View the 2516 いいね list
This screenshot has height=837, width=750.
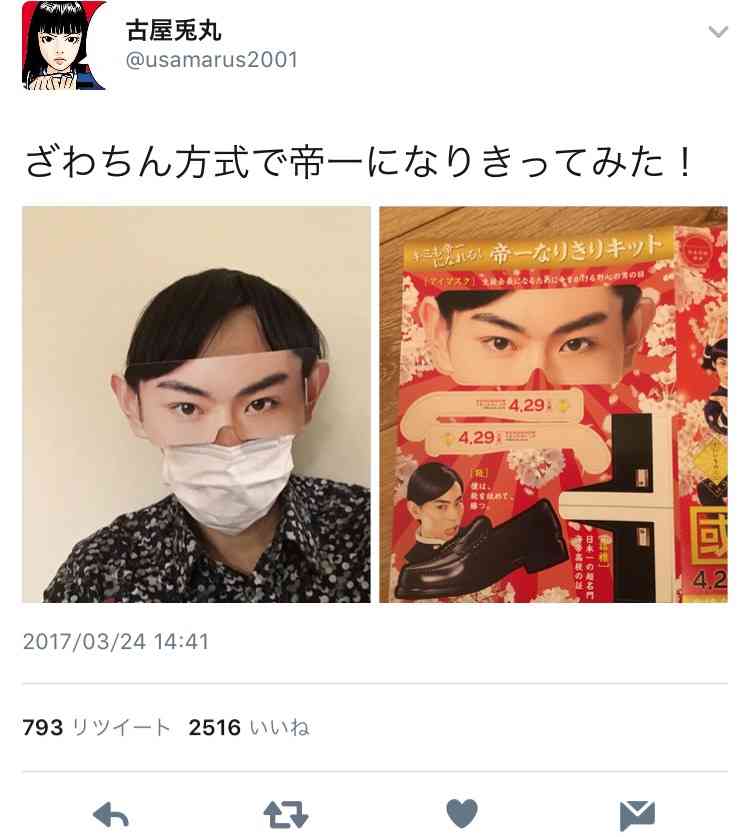pyautogui.click(x=249, y=727)
